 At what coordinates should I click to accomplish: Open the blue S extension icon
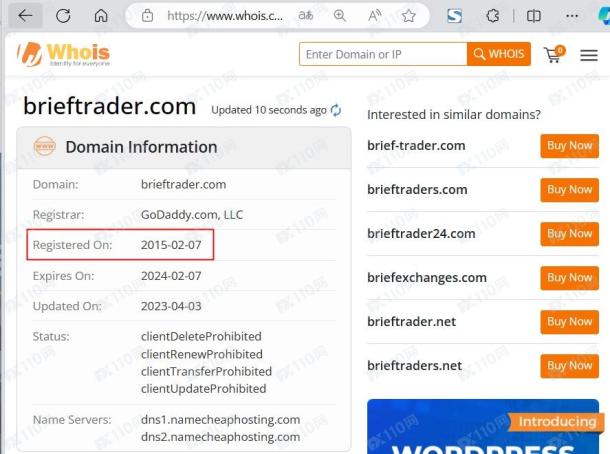pyautogui.click(x=454, y=16)
